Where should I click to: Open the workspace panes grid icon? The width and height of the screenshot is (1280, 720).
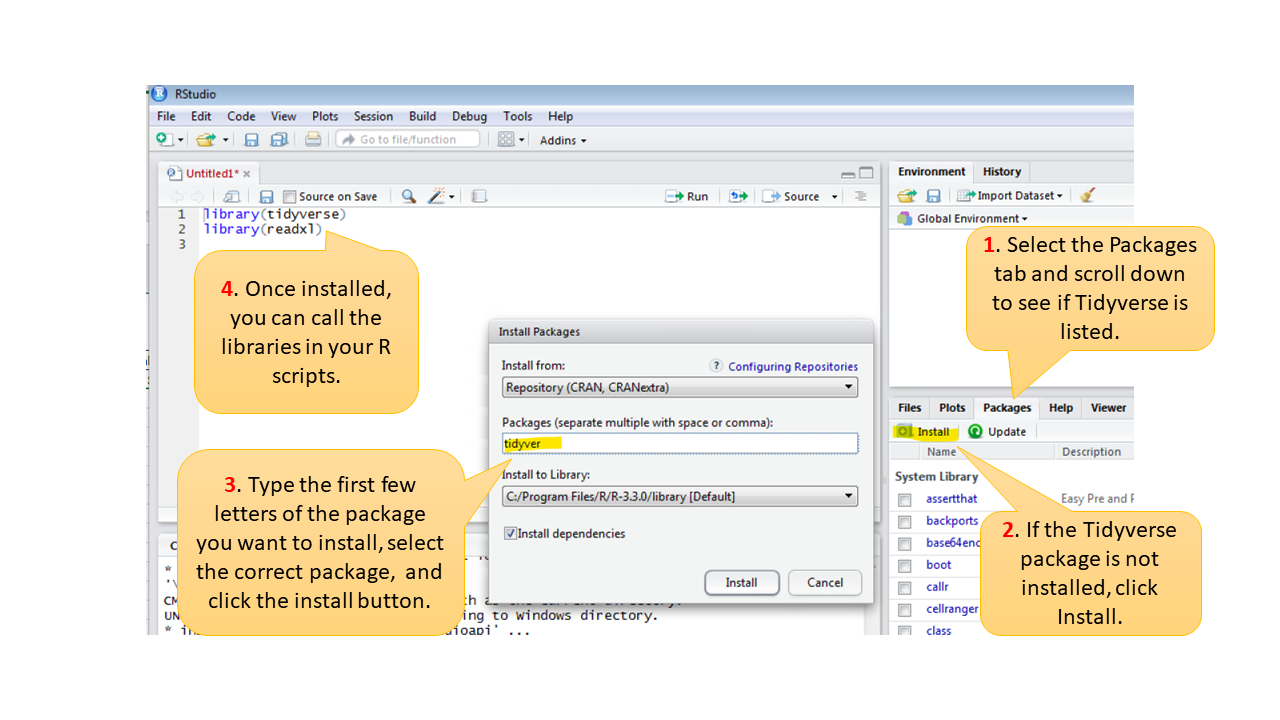pyautogui.click(x=507, y=140)
